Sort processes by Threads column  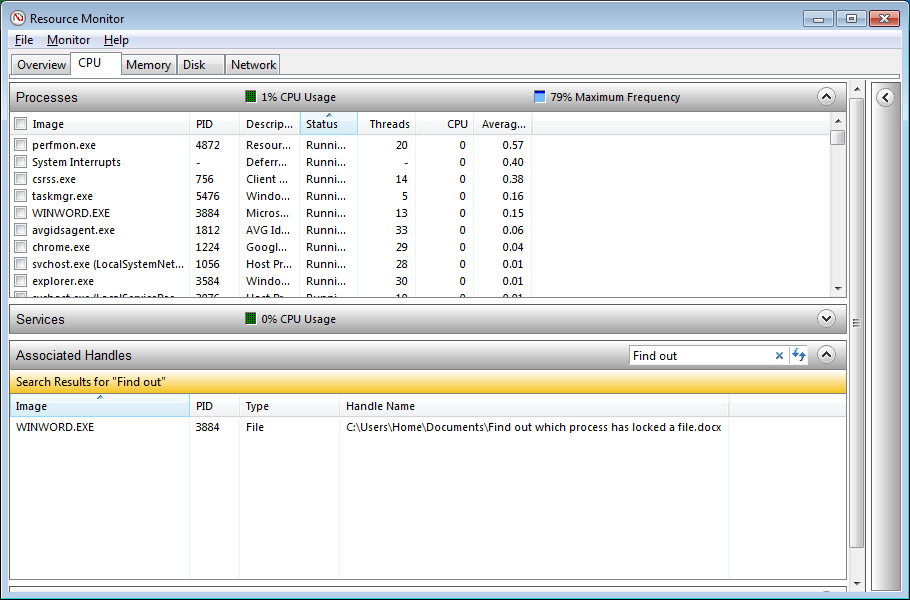389,124
